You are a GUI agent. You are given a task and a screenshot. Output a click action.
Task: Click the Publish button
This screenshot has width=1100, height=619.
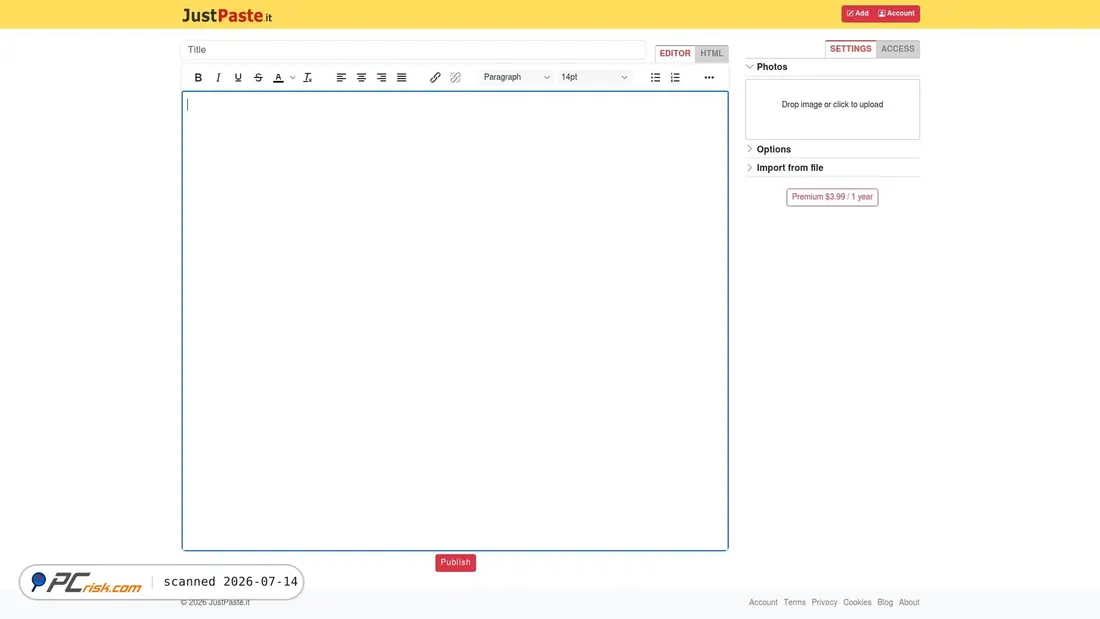pos(455,563)
